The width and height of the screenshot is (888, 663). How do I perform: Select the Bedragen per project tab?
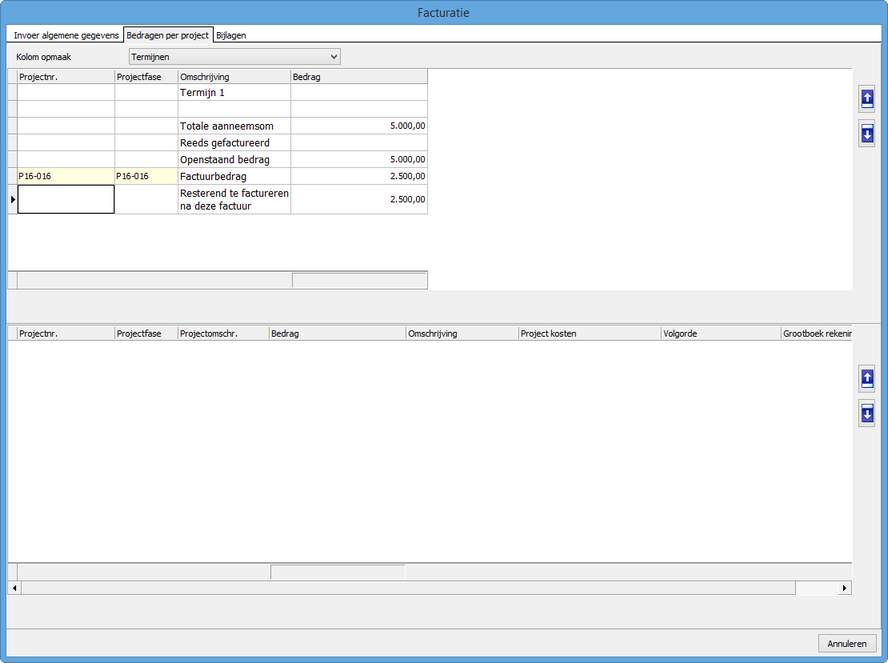pyautogui.click(x=168, y=35)
